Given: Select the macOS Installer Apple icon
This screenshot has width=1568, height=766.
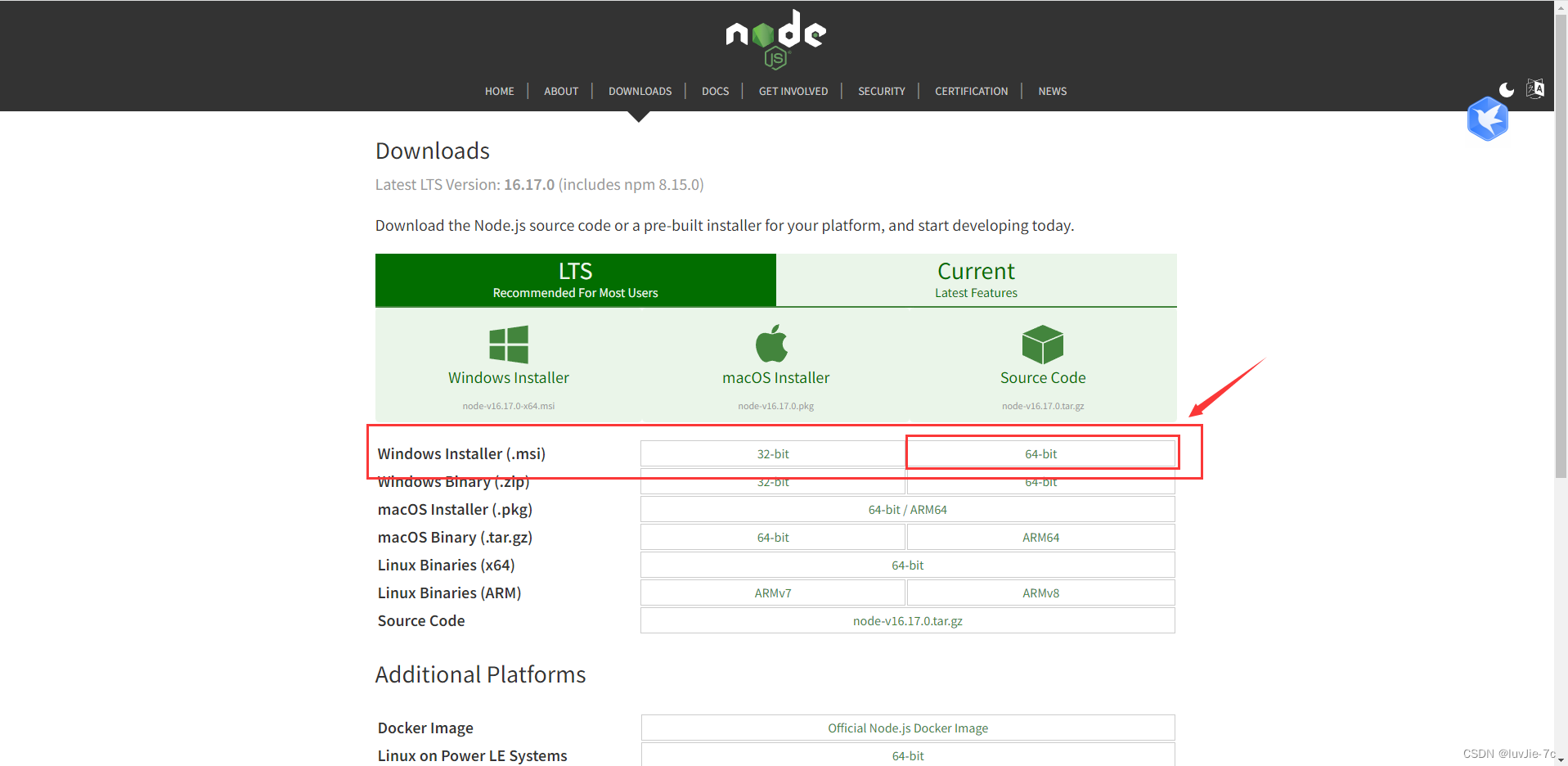Looking at the screenshot, I should click(x=774, y=343).
